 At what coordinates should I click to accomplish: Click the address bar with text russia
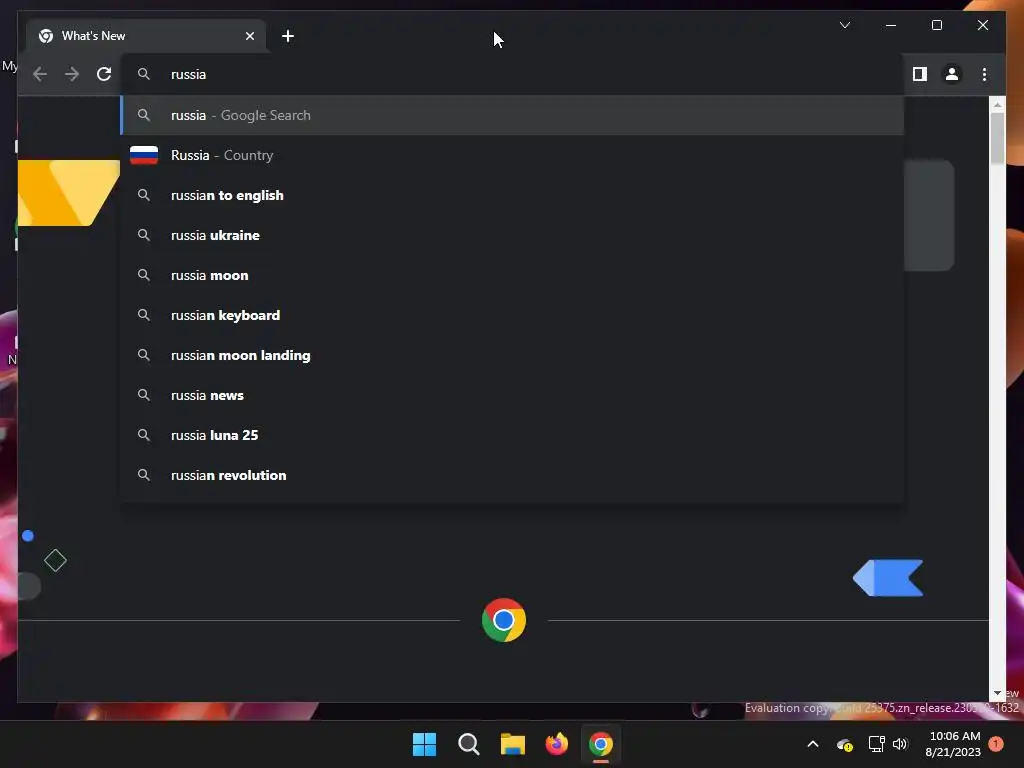(x=513, y=74)
